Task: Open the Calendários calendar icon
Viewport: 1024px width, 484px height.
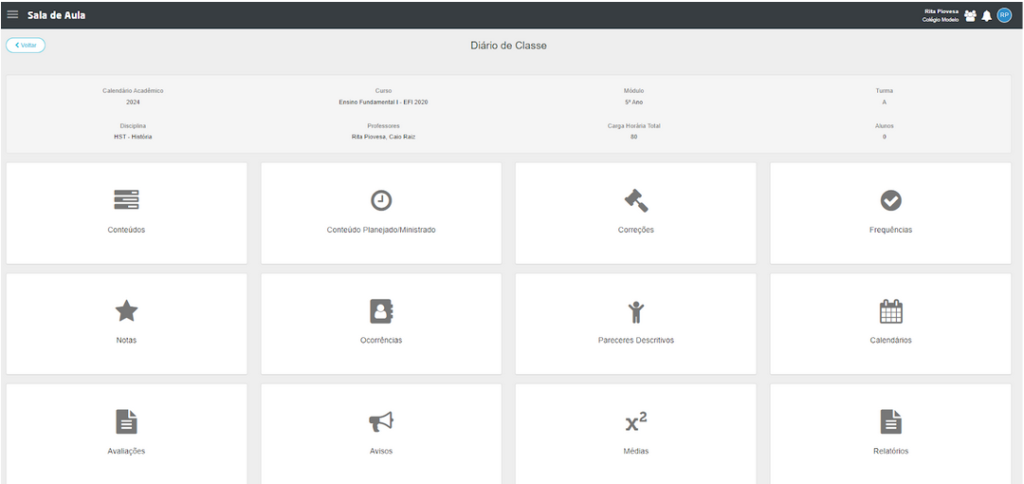Action: click(x=890, y=312)
